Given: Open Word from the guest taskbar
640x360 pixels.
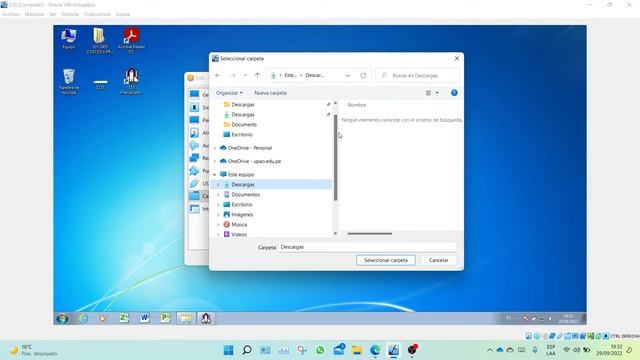Looking at the screenshot, I should click(144, 318).
